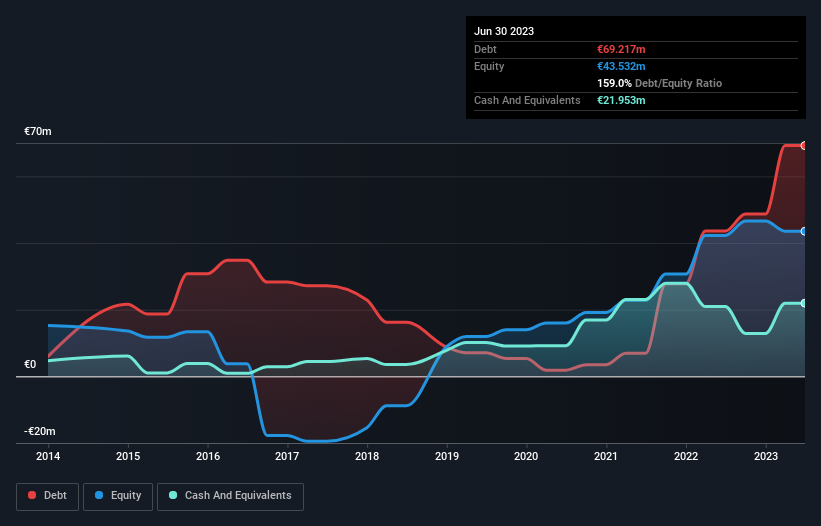
Task: Click the Debt label in tooltip
Action: [485, 49]
